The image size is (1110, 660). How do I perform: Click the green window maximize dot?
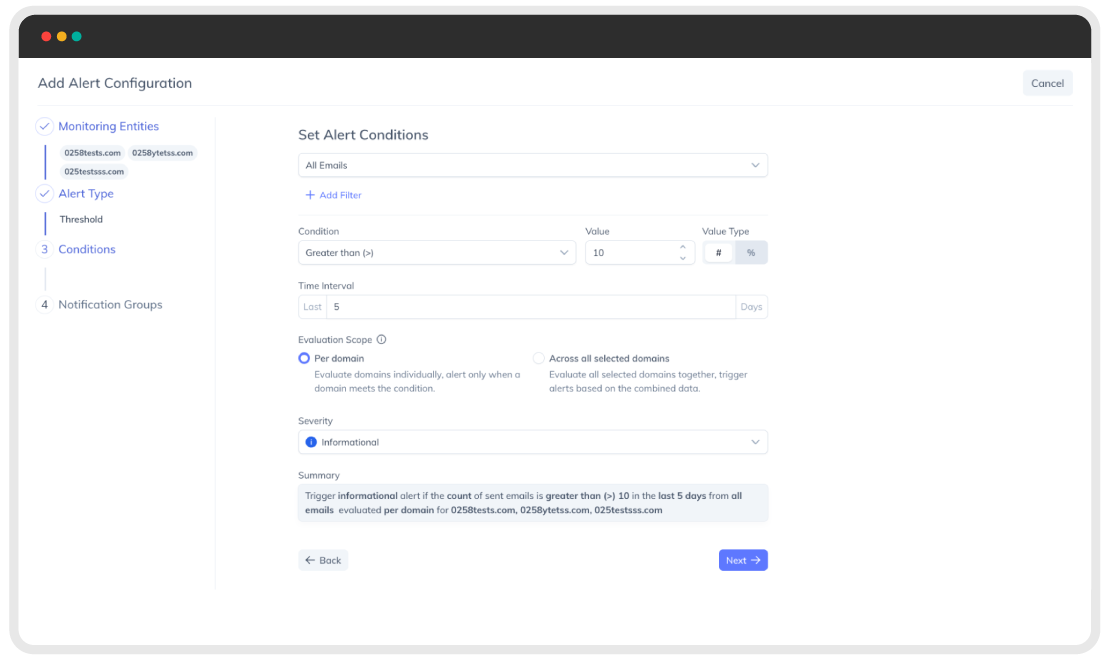click(76, 36)
